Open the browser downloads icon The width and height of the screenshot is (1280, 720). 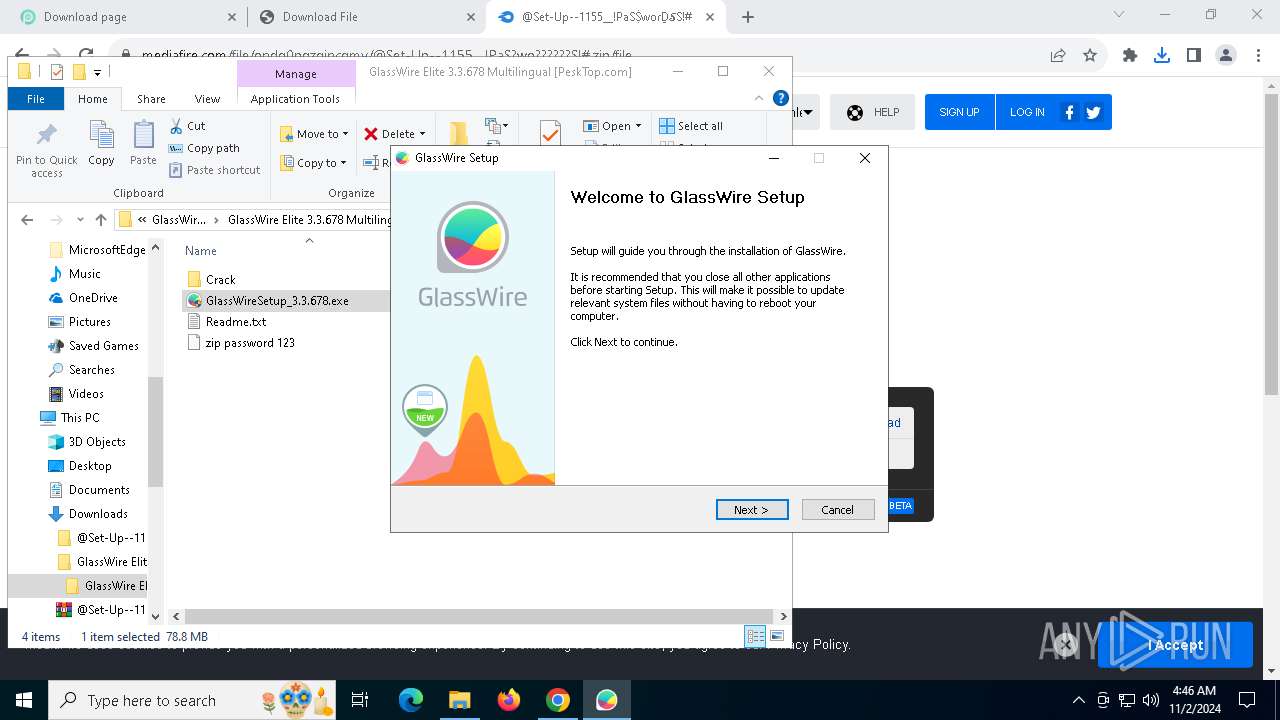tap(1162, 56)
